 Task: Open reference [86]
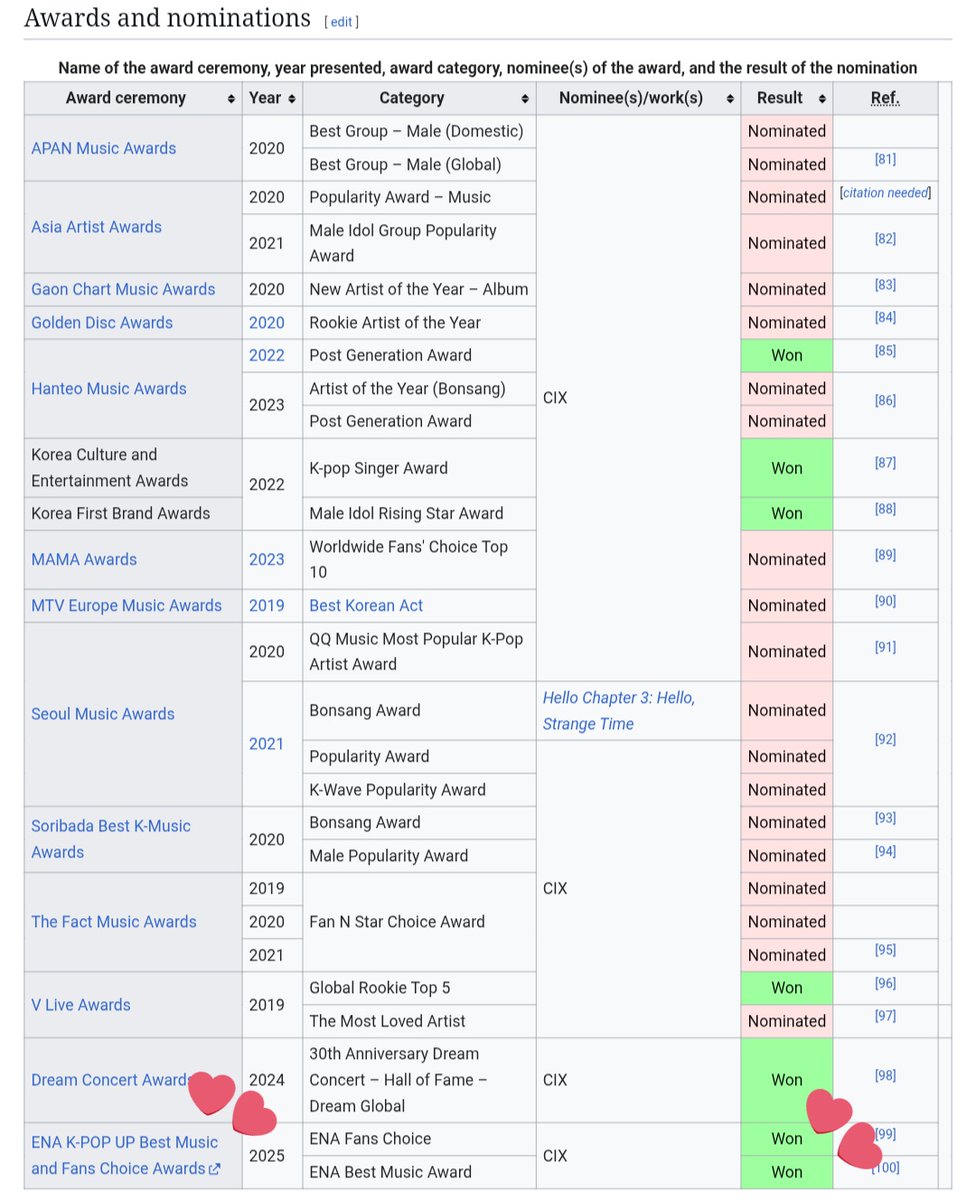(885, 400)
